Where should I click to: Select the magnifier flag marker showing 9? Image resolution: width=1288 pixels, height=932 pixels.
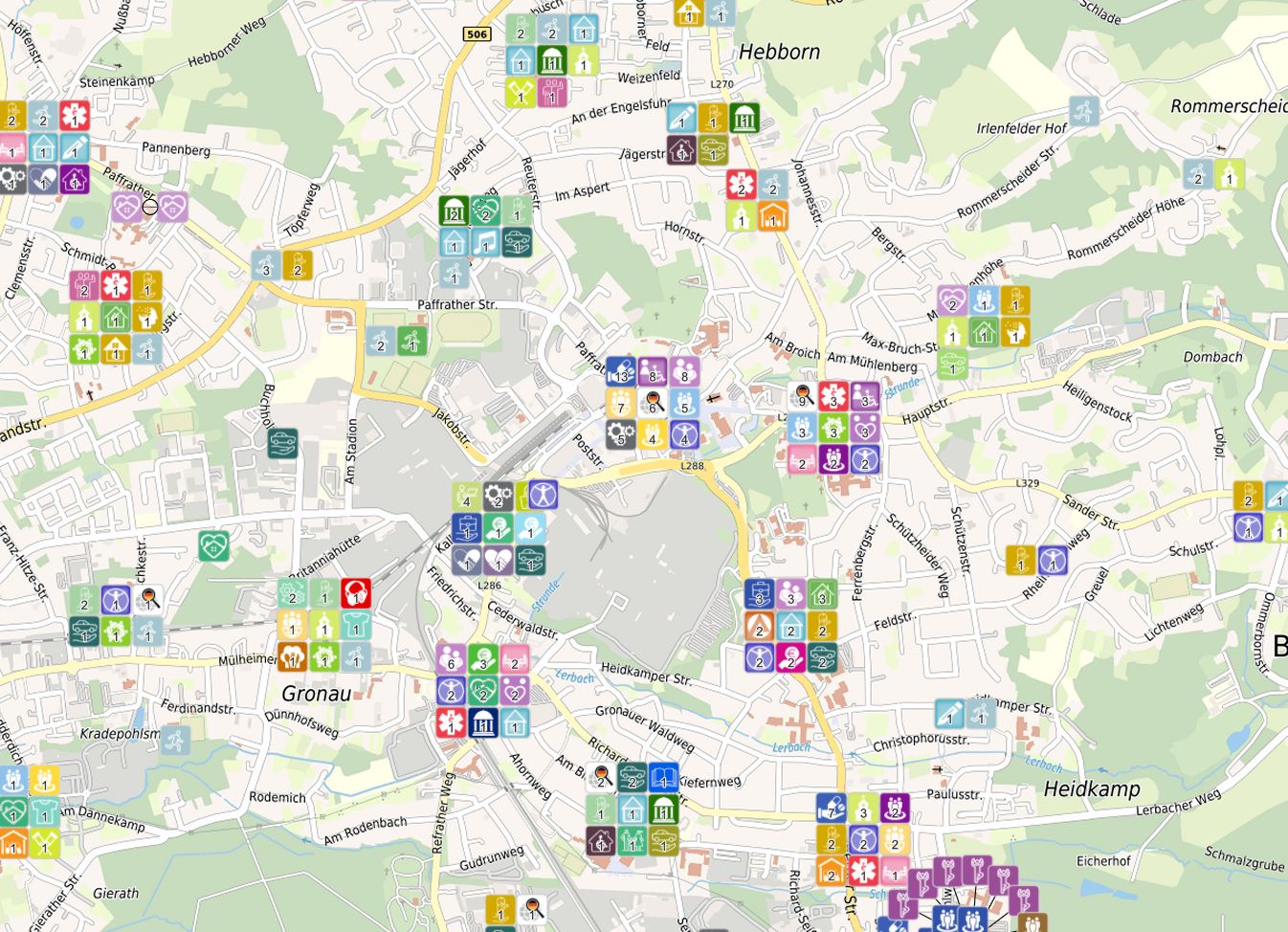tap(803, 396)
